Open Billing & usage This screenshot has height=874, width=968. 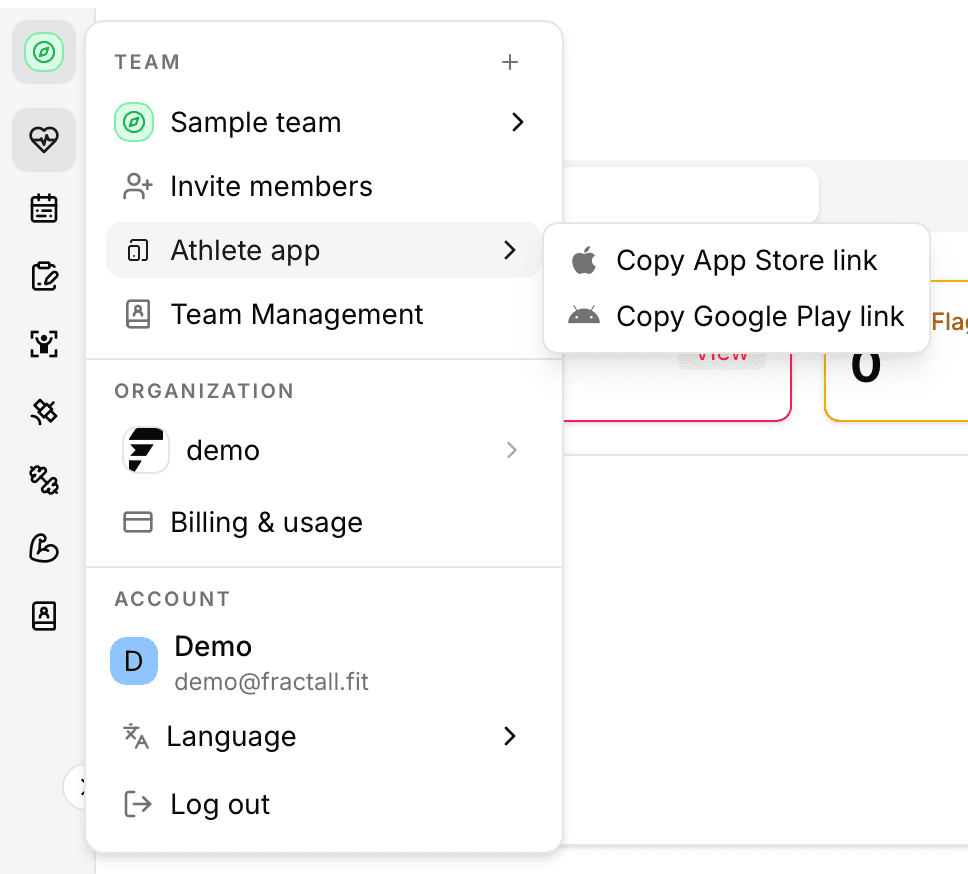pos(323,522)
